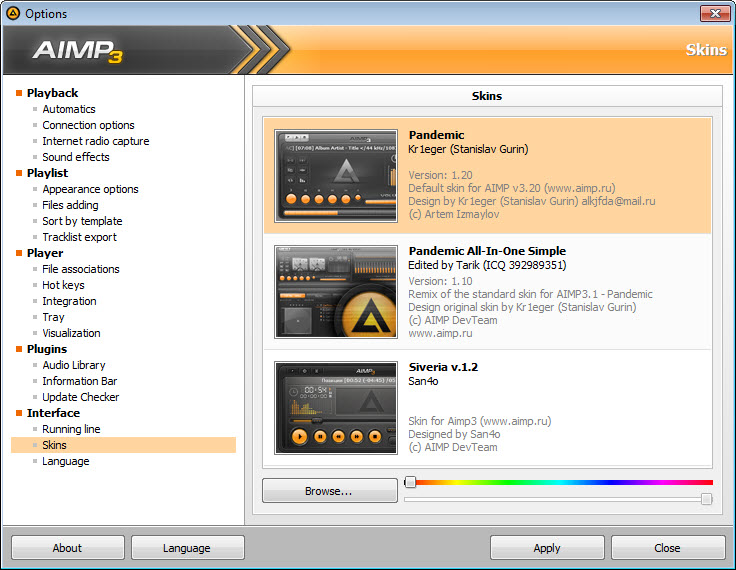Screen dimensions: 736x570
Task: Select the Playlist category heading
Action: pyautogui.click(x=47, y=173)
